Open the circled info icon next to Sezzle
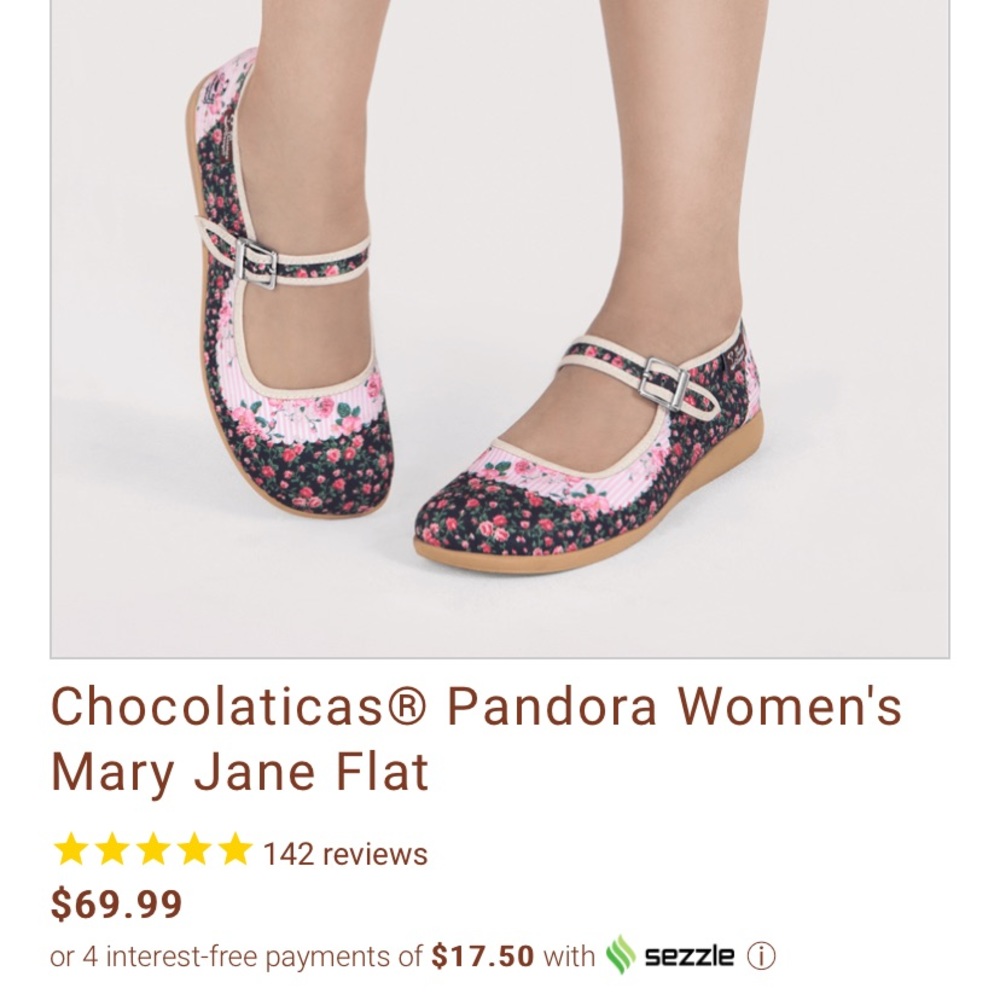 pos(763,955)
